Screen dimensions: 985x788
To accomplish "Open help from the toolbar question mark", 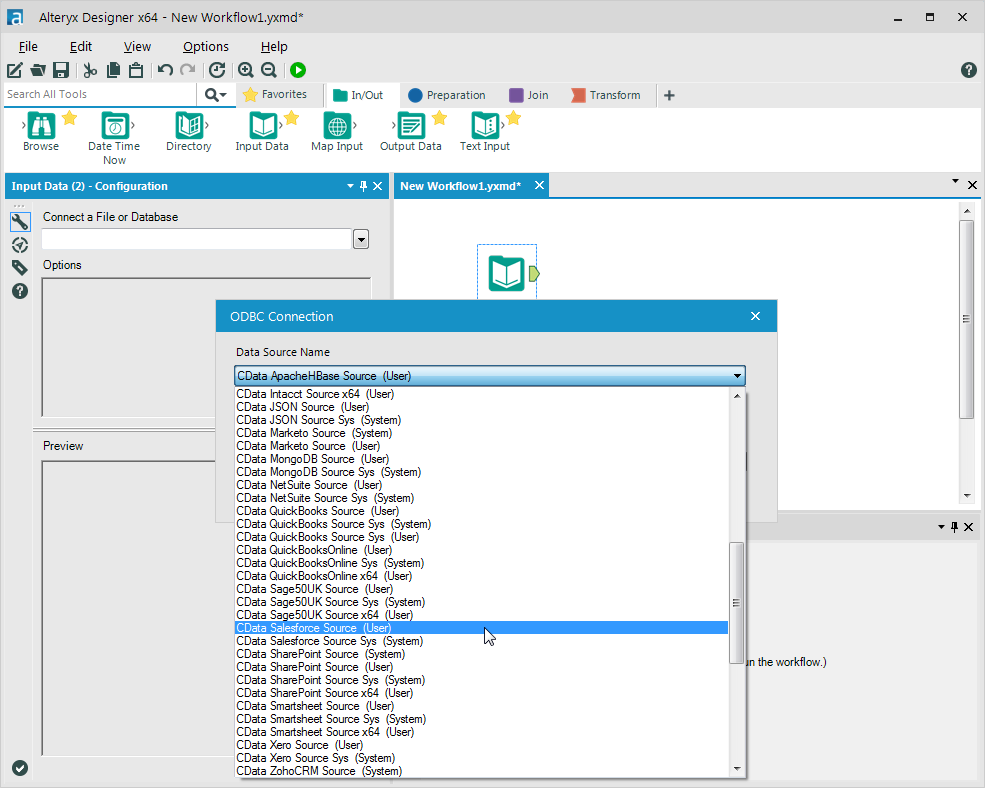I will 969,70.
